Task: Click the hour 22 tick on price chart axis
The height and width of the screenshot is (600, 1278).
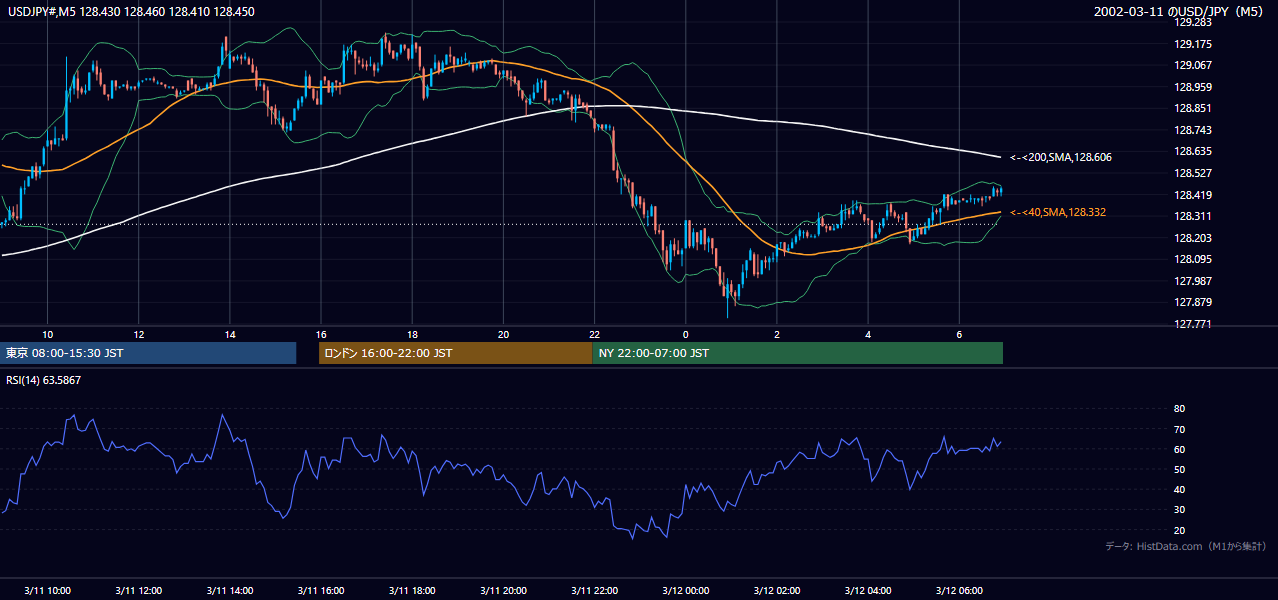Action: tap(595, 334)
